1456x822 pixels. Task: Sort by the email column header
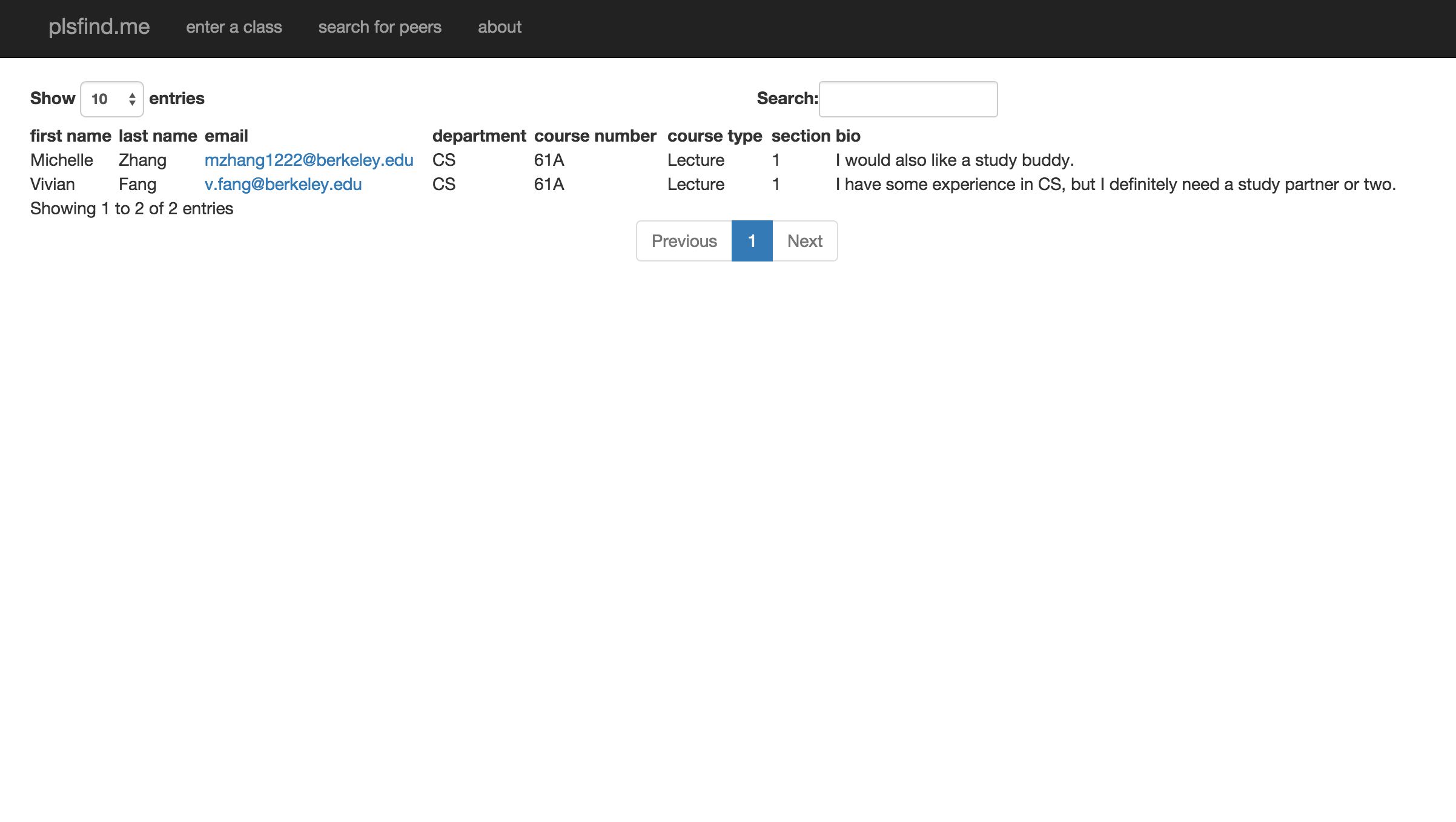click(x=226, y=136)
